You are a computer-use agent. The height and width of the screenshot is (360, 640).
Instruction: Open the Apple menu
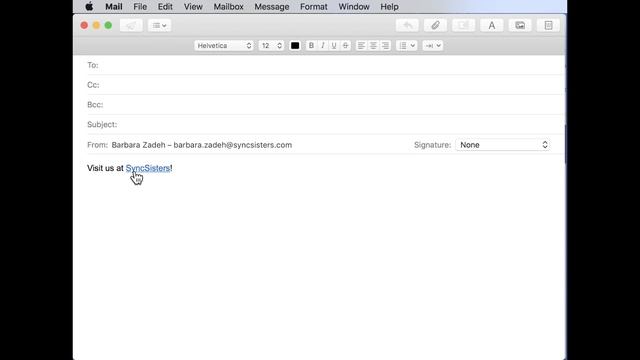point(89,7)
